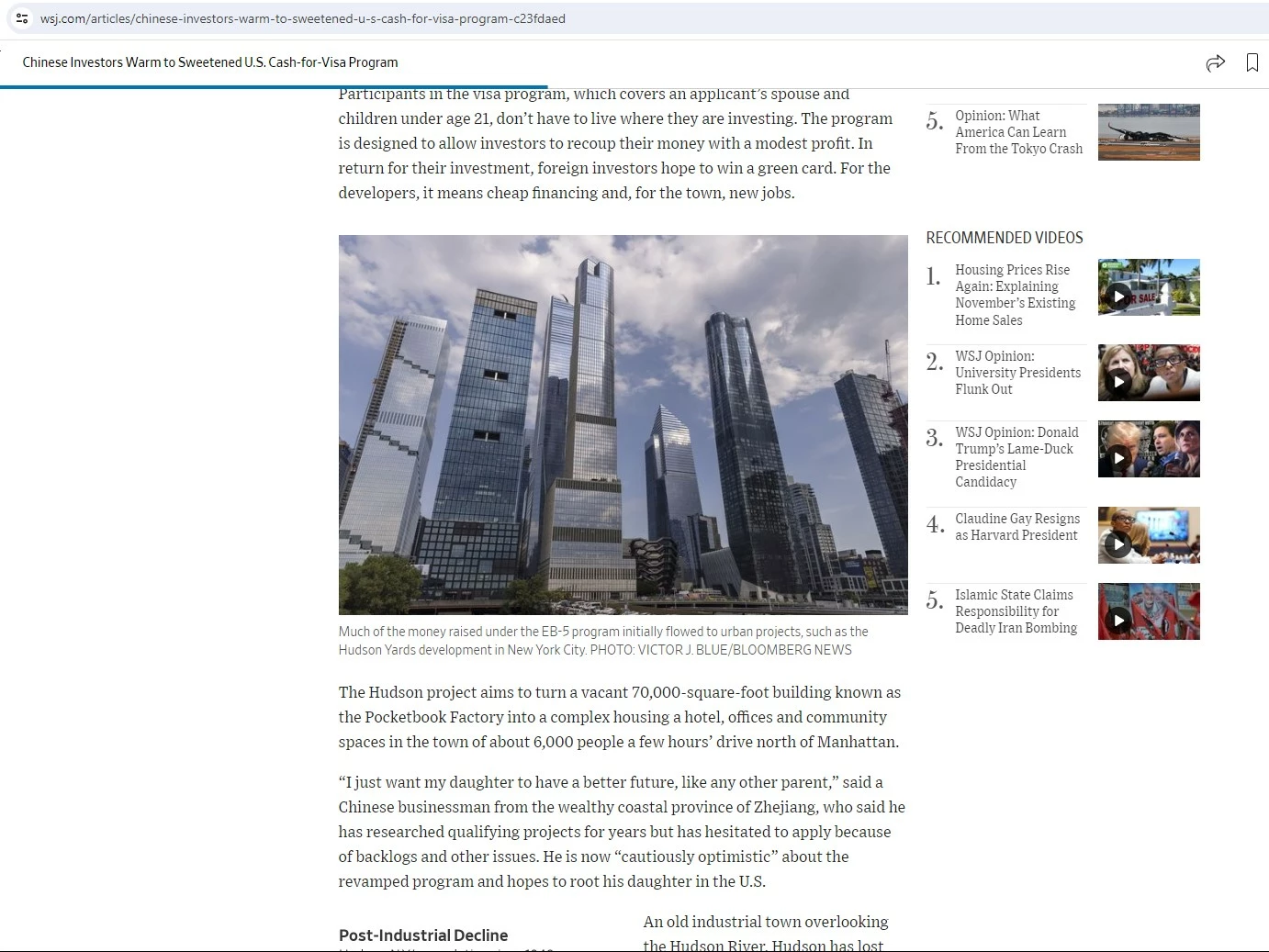Open 'Islamic State Claims Responsibility' headline link
1269x952 pixels.
(x=1016, y=611)
